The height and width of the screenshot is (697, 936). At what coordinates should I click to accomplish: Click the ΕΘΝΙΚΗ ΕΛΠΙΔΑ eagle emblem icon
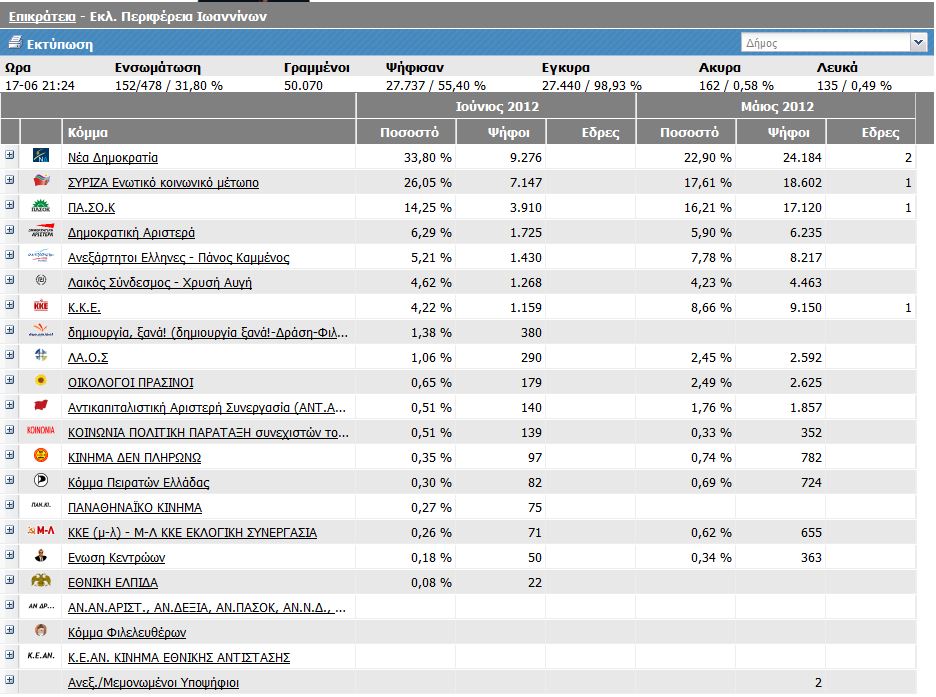[41, 581]
